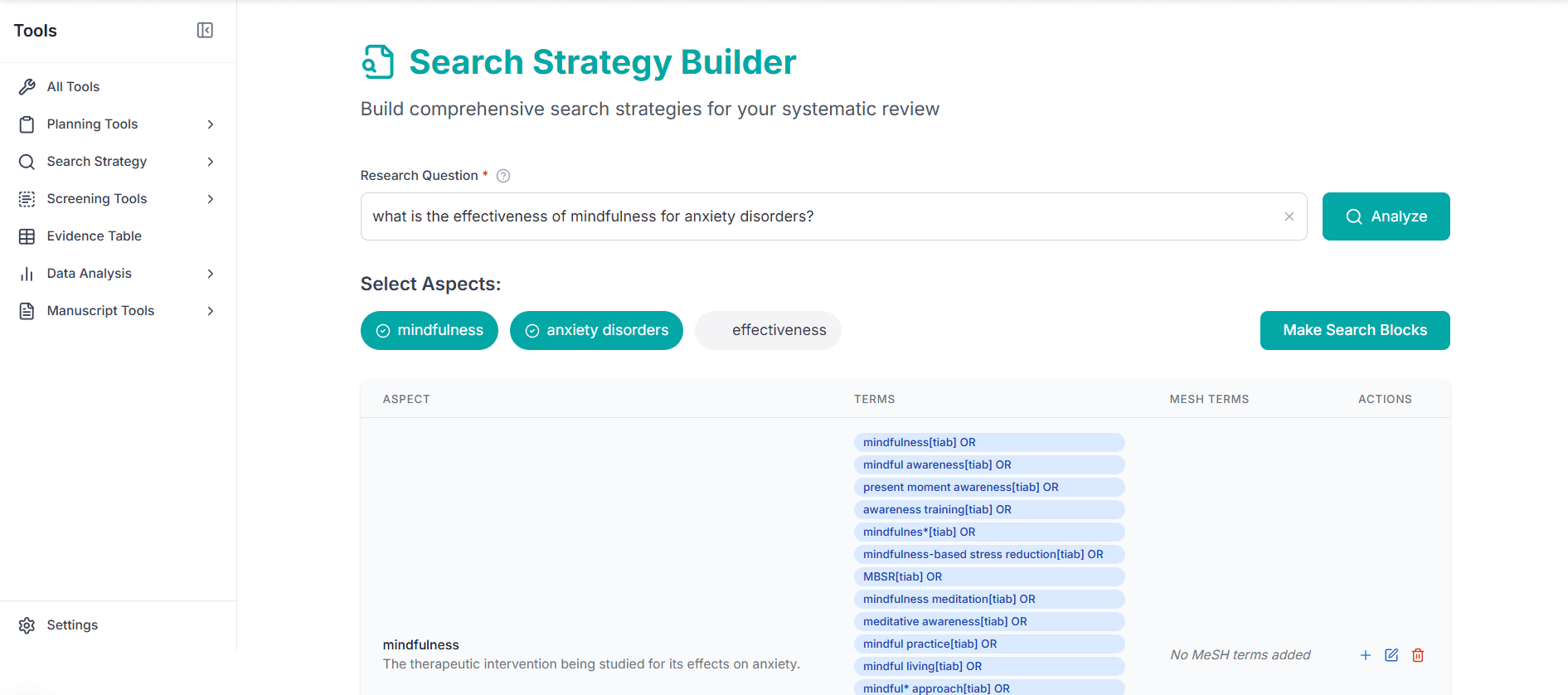Click the All Tools wrench icon

27,87
